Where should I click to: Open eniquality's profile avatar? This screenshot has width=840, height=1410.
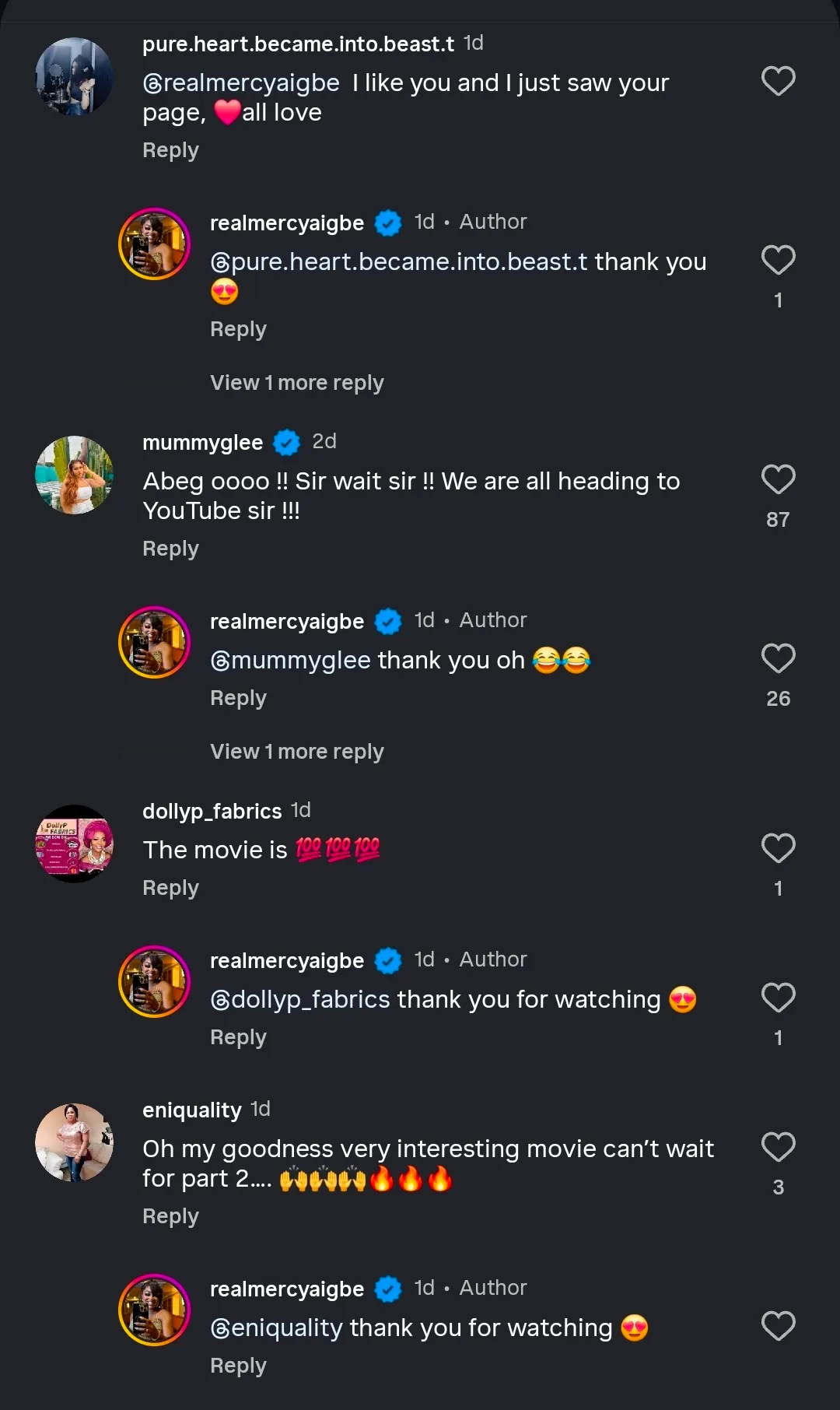pos(75,1142)
